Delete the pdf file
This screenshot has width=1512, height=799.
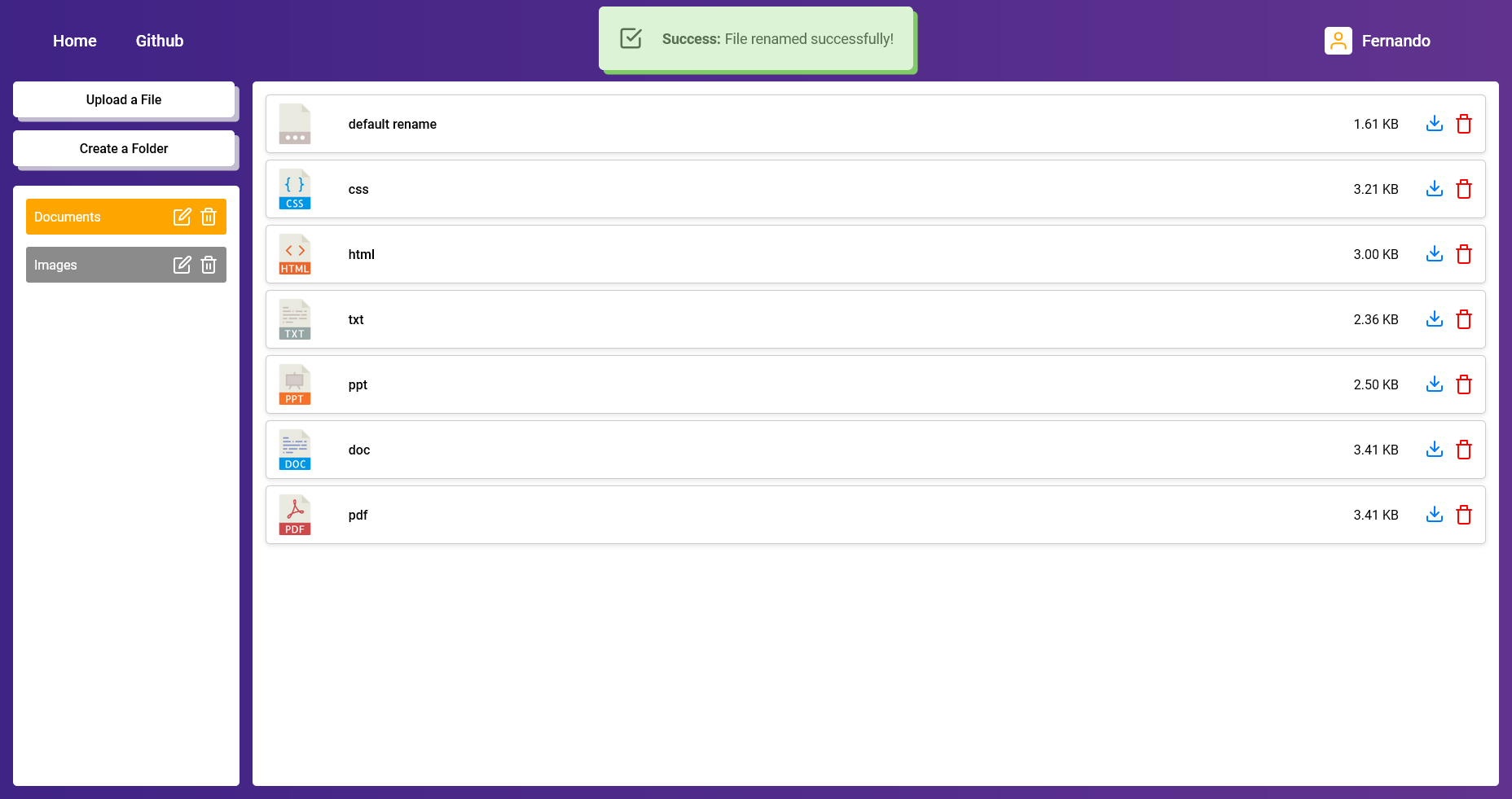pyautogui.click(x=1463, y=515)
